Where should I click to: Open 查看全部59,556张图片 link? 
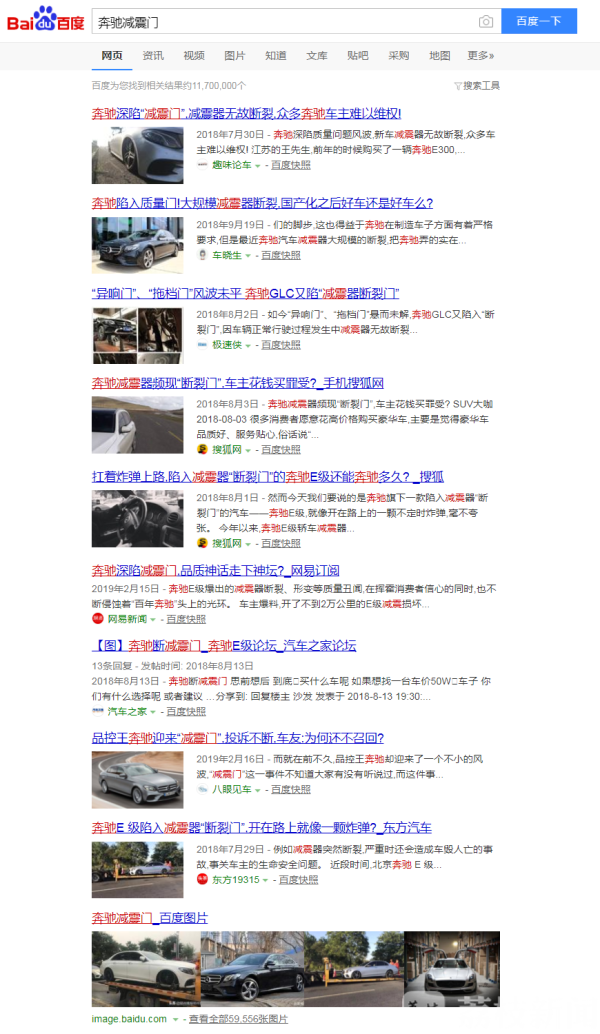pyautogui.click(x=238, y=1019)
